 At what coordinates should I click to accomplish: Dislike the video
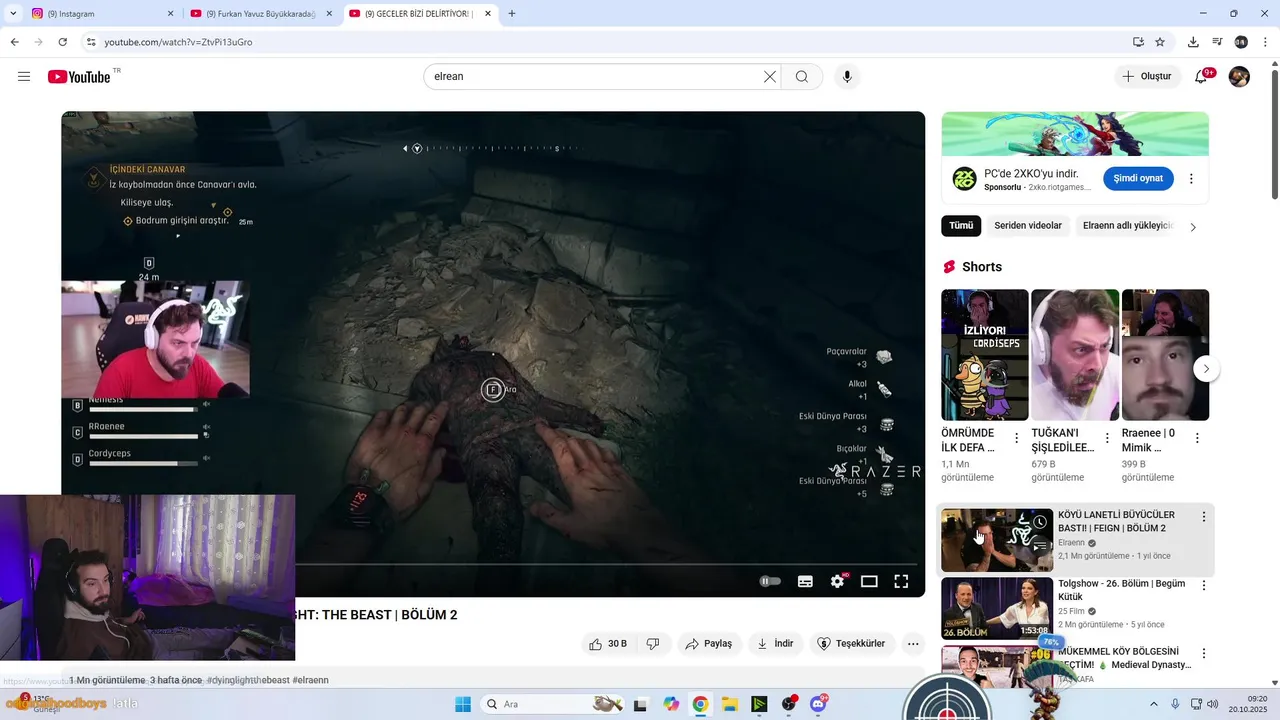coord(653,644)
